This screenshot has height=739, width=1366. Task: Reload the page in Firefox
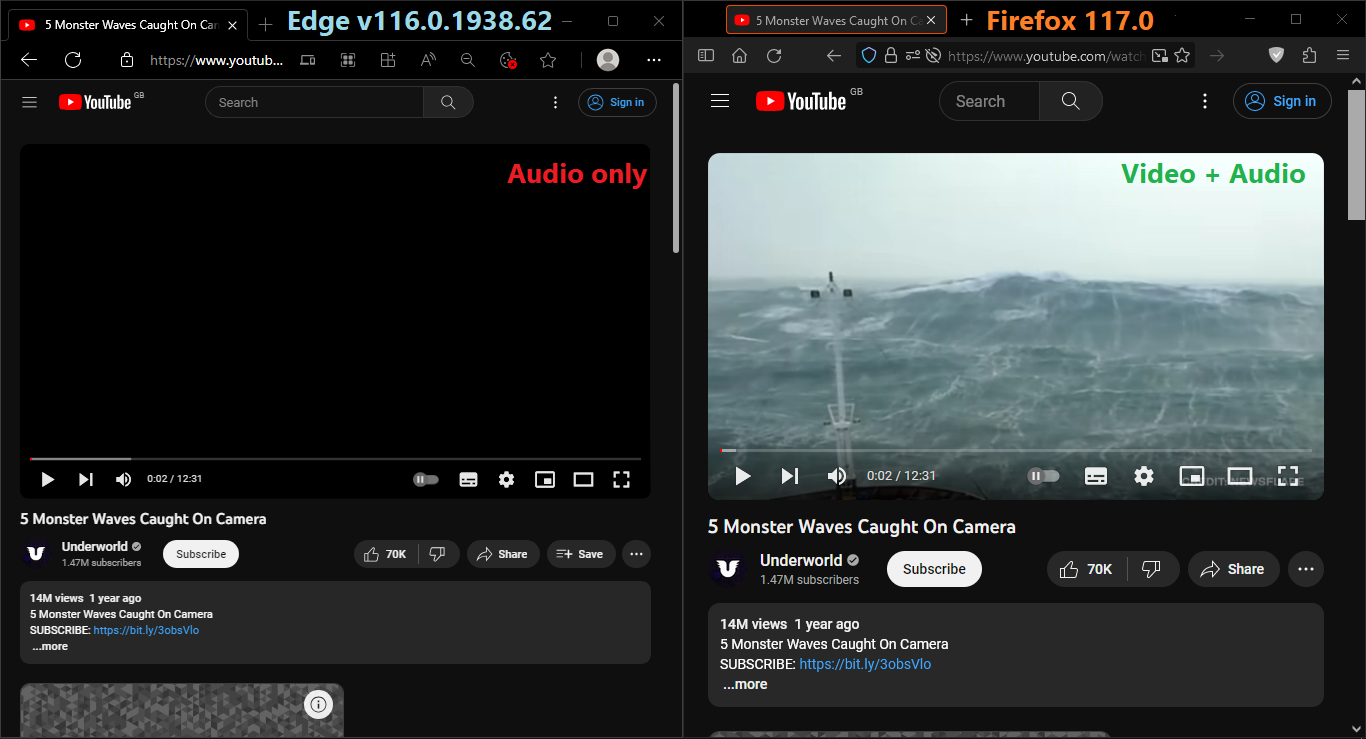[774, 56]
